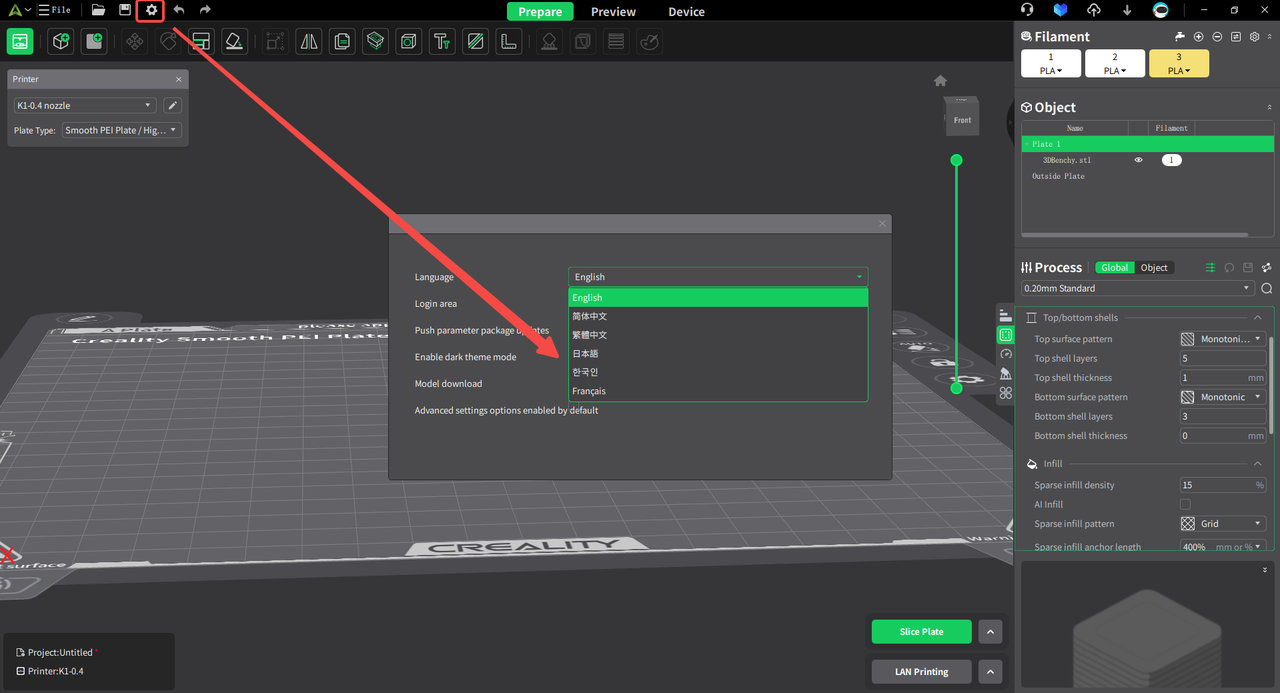Collapse the Top/bottom shells section
This screenshot has width=1280, height=693.
pos(1257,317)
